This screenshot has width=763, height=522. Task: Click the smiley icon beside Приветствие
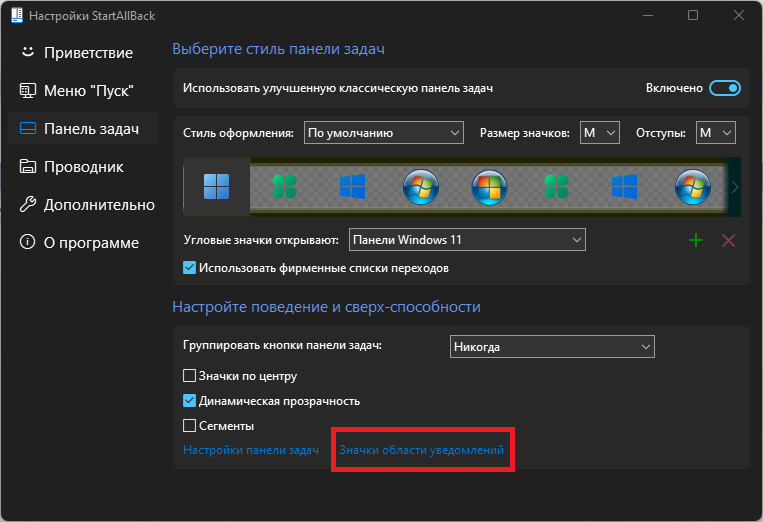28,52
